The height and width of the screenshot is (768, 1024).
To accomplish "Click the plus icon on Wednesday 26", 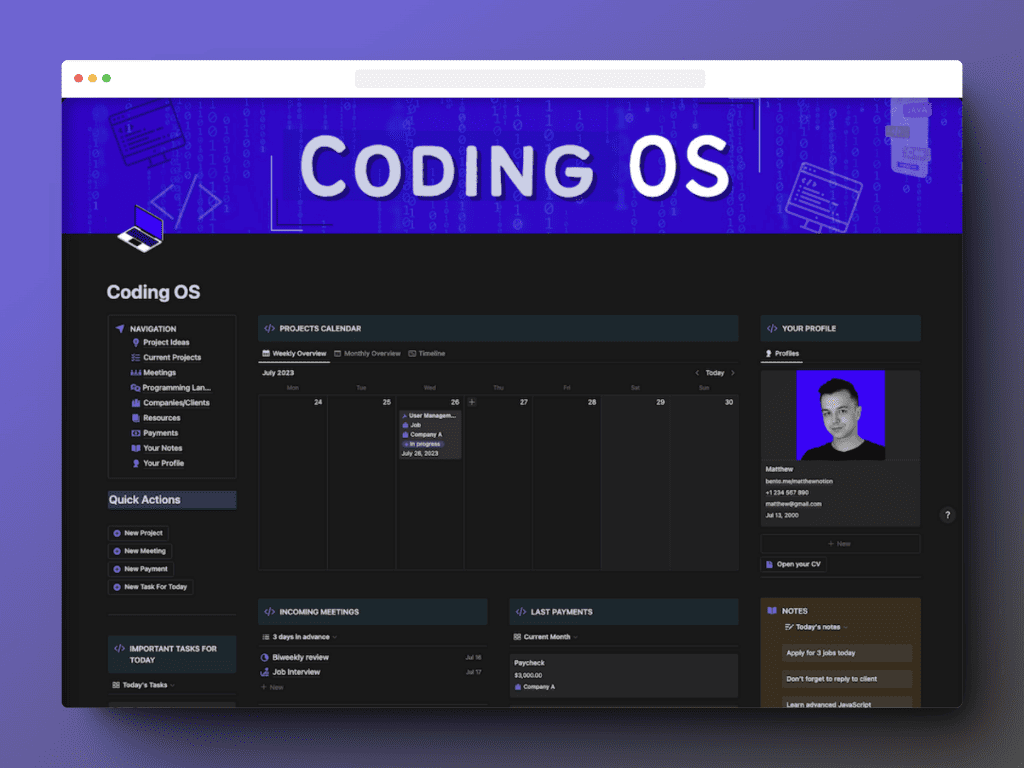I will (x=472, y=402).
